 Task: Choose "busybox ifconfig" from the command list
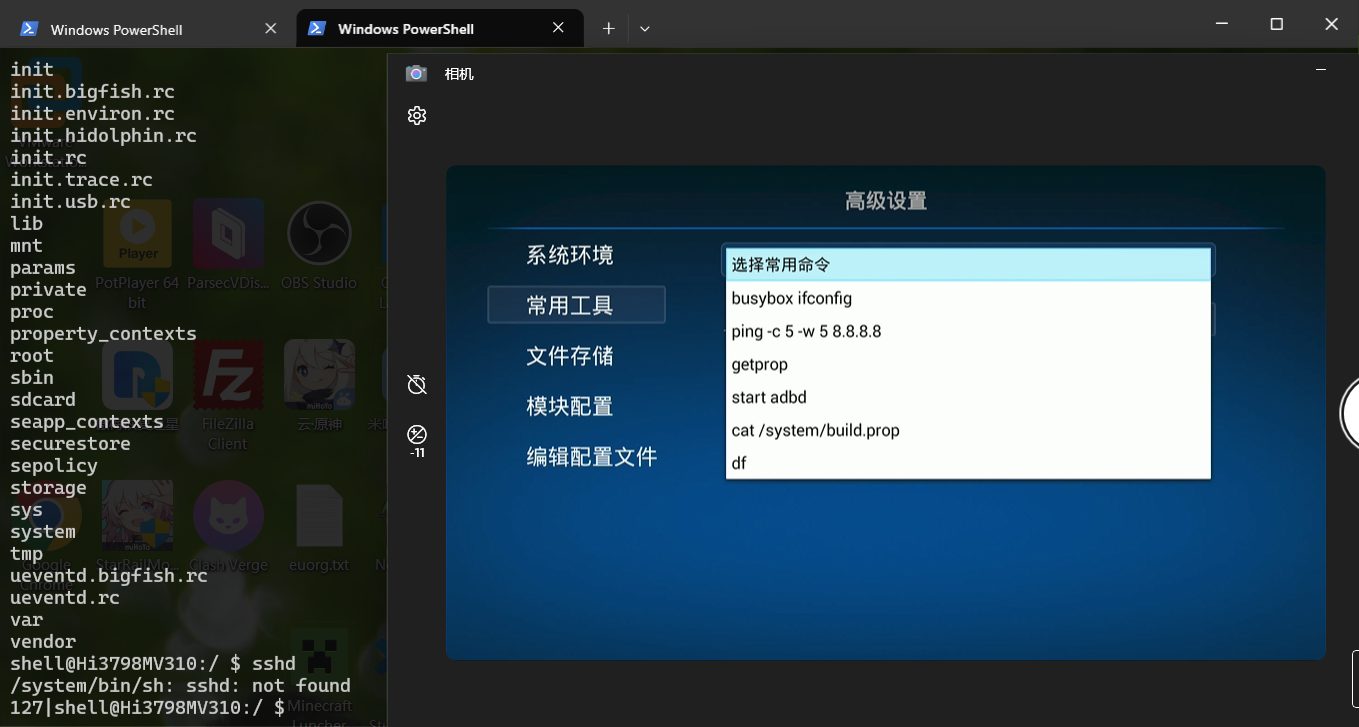pyautogui.click(x=791, y=298)
